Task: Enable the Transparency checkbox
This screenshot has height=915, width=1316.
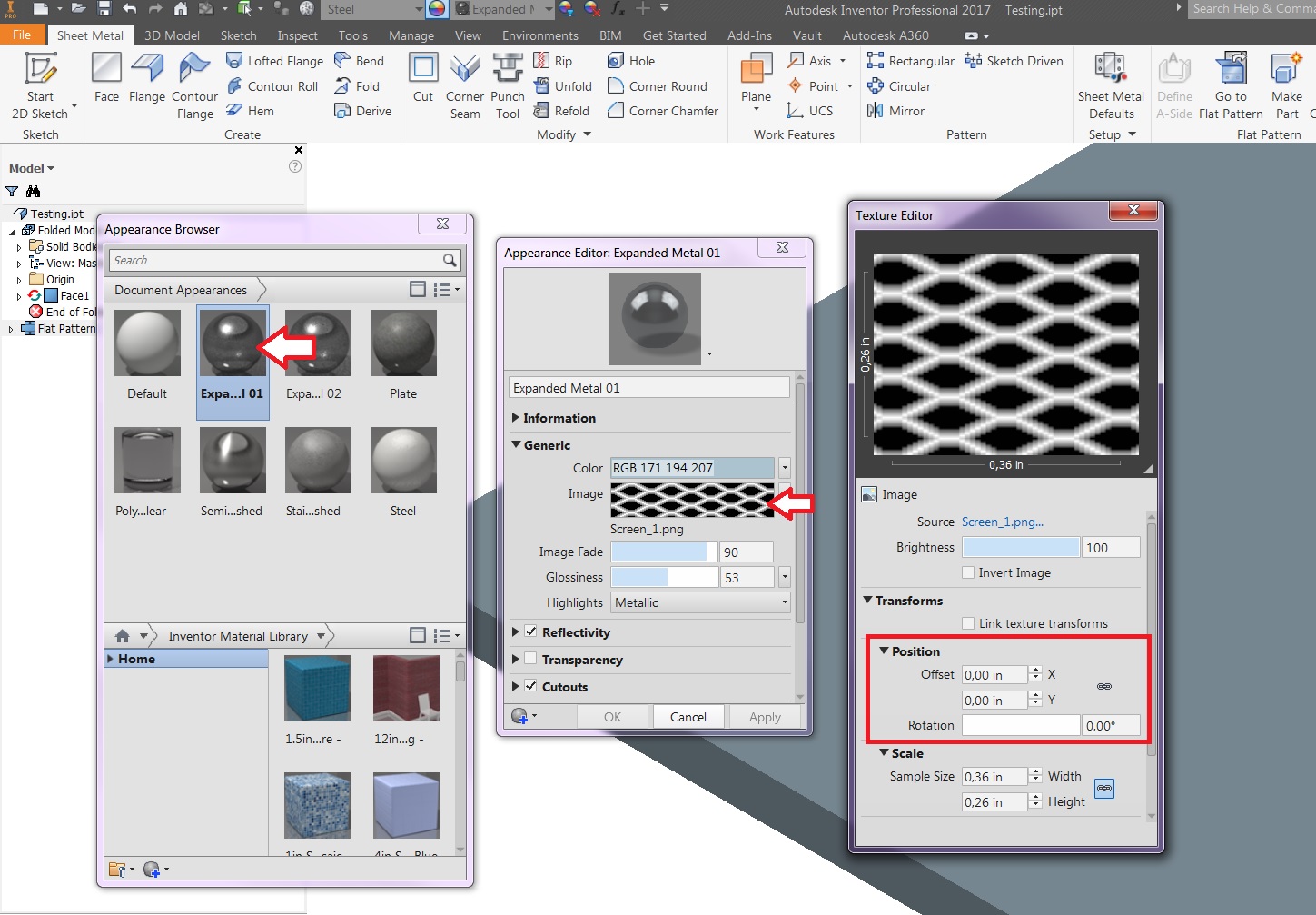Action: [531, 660]
